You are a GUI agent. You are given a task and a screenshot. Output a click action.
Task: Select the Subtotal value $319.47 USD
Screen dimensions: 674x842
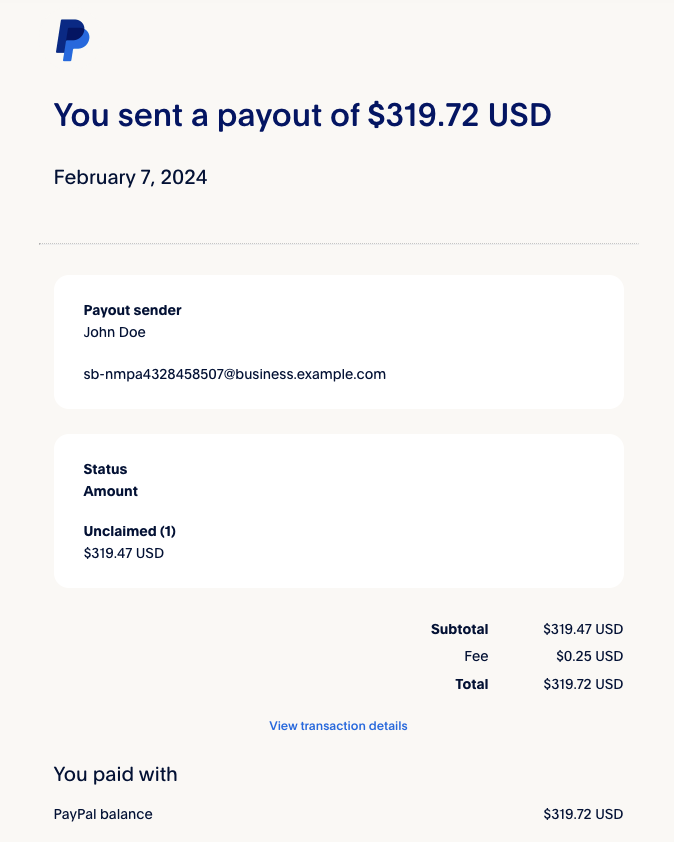pos(583,629)
